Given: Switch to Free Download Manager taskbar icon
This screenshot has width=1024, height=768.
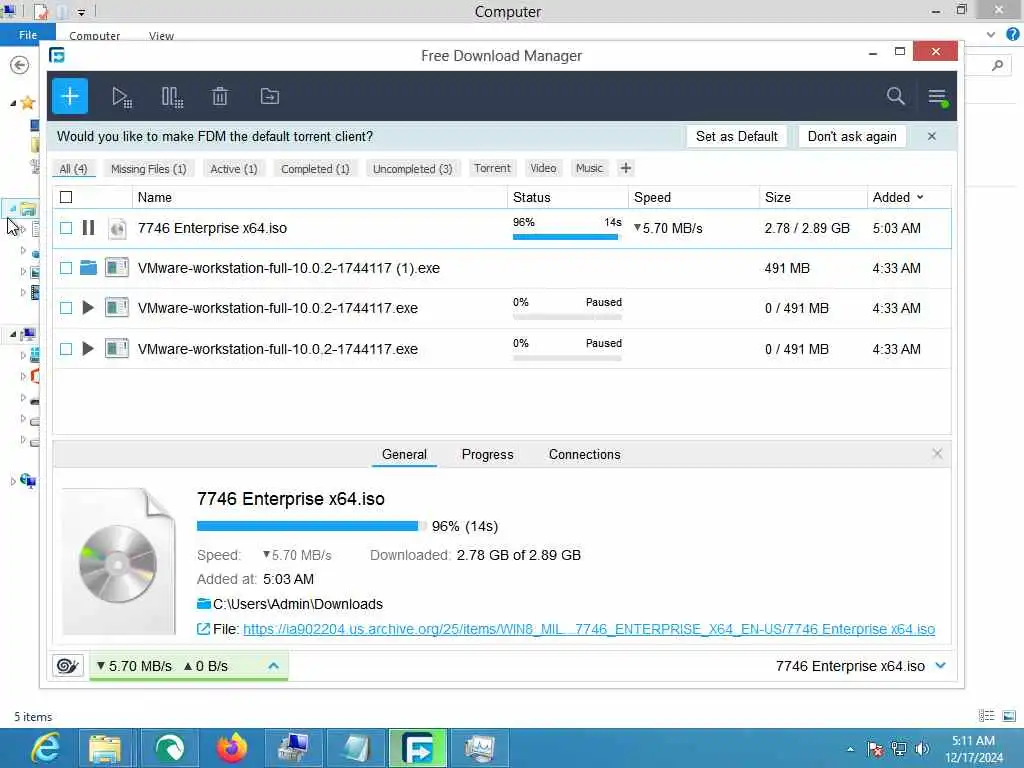Looking at the screenshot, I should click(x=418, y=748).
